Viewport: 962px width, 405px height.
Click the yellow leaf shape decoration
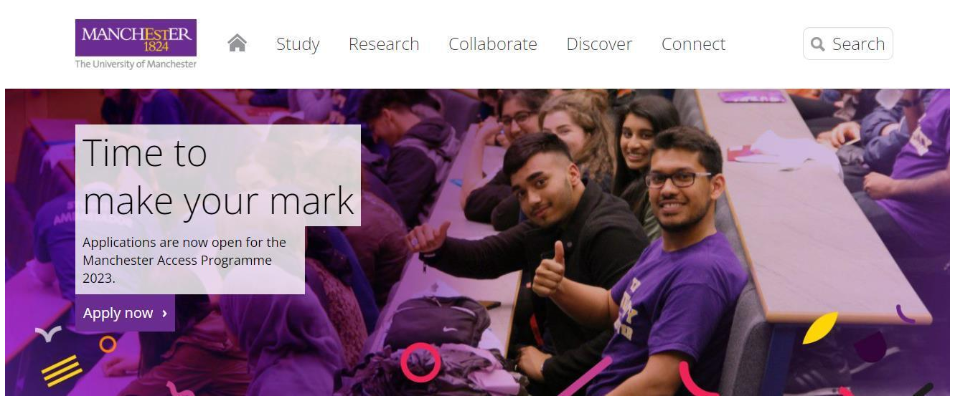click(820, 328)
